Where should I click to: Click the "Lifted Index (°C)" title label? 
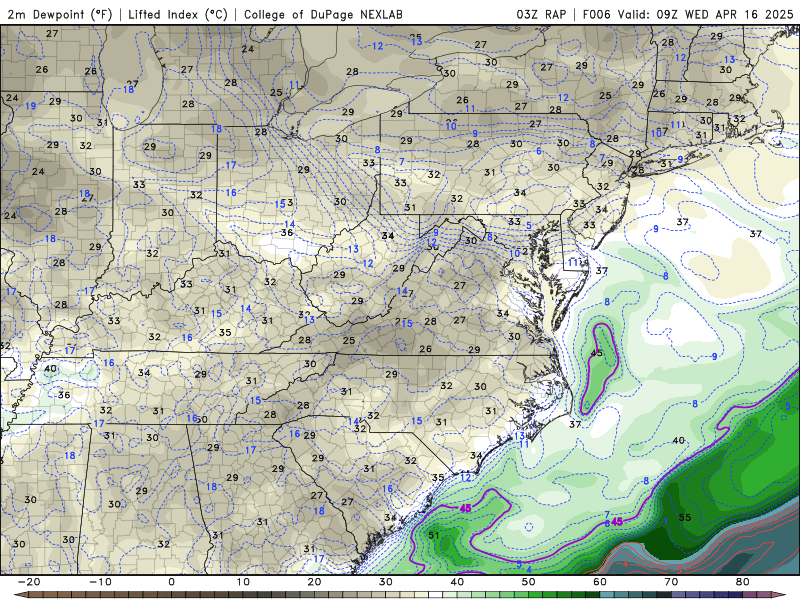tap(178, 14)
